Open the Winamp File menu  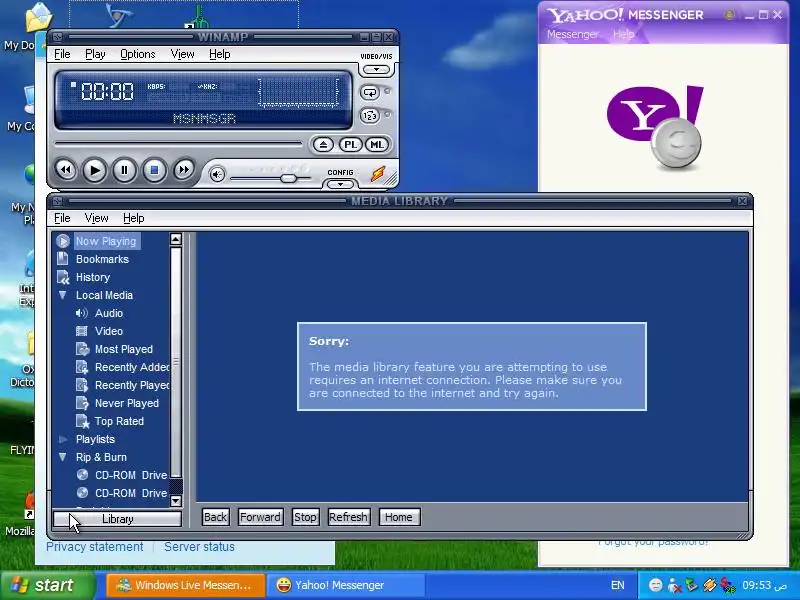point(62,54)
